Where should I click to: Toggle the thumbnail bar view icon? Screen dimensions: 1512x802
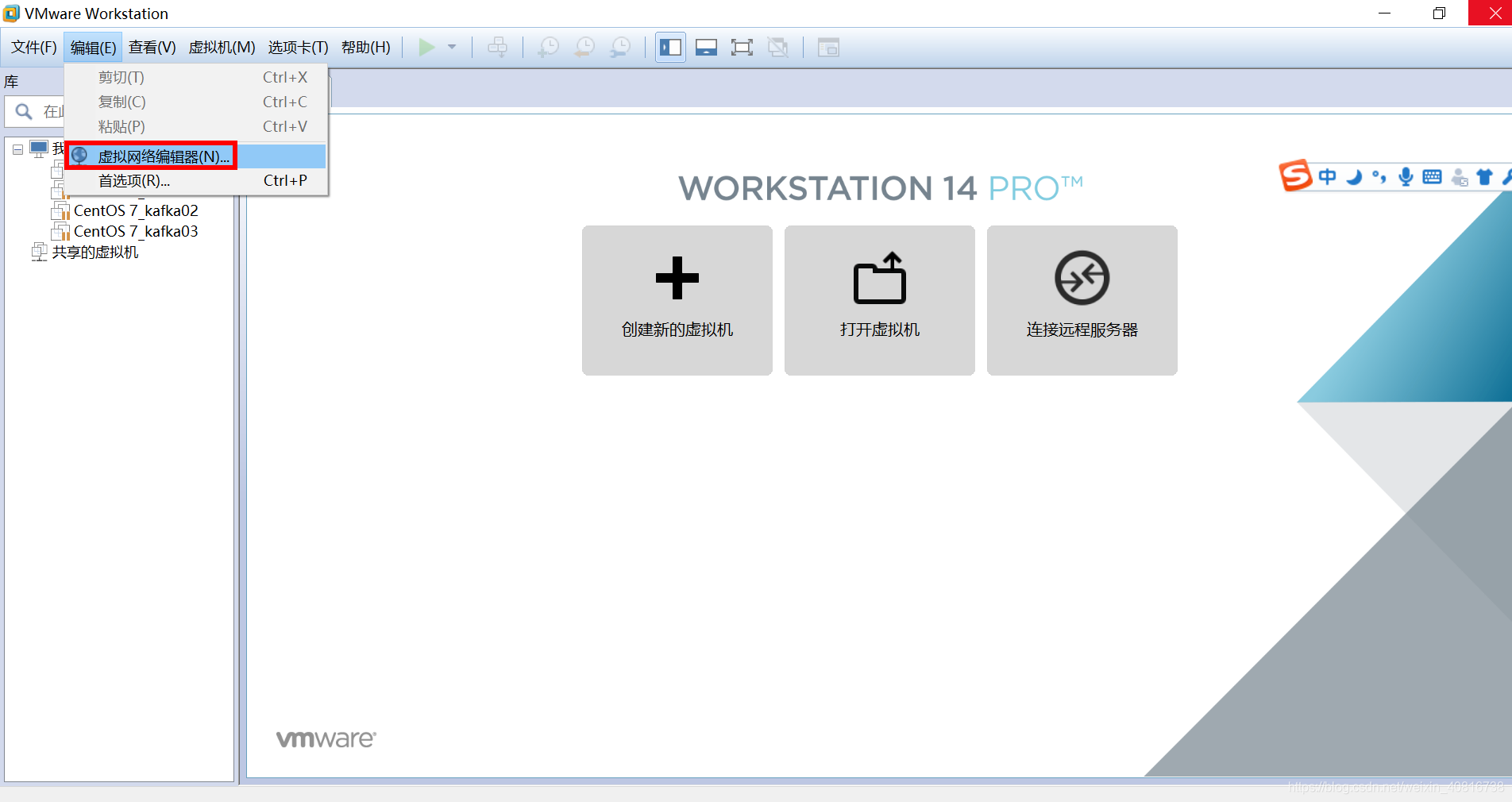pos(706,48)
